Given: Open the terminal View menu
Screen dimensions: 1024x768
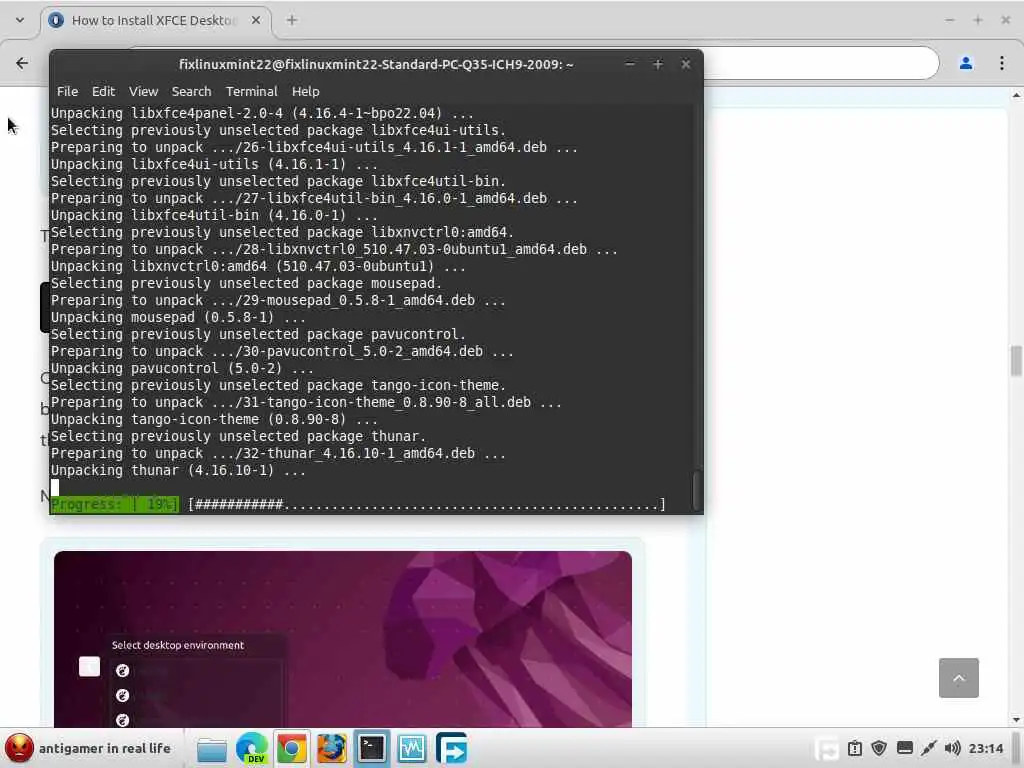Looking at the screenshot, I should tap(143, 91).
